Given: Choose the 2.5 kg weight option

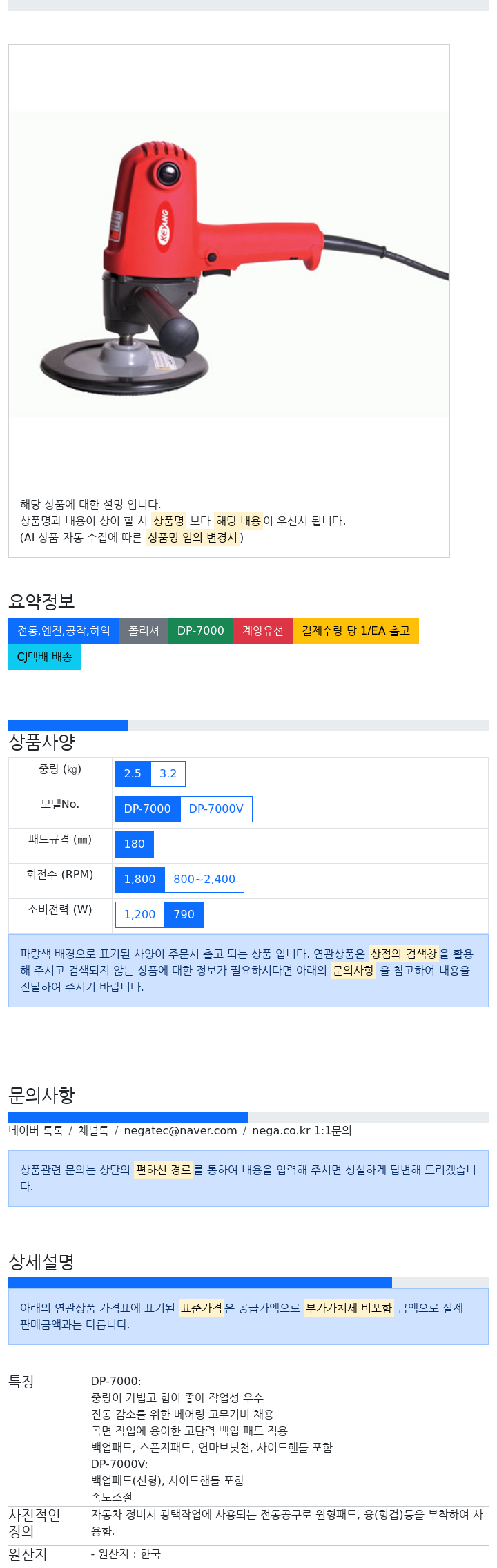Looking at the screenshot, I should [x=133, y=774].
